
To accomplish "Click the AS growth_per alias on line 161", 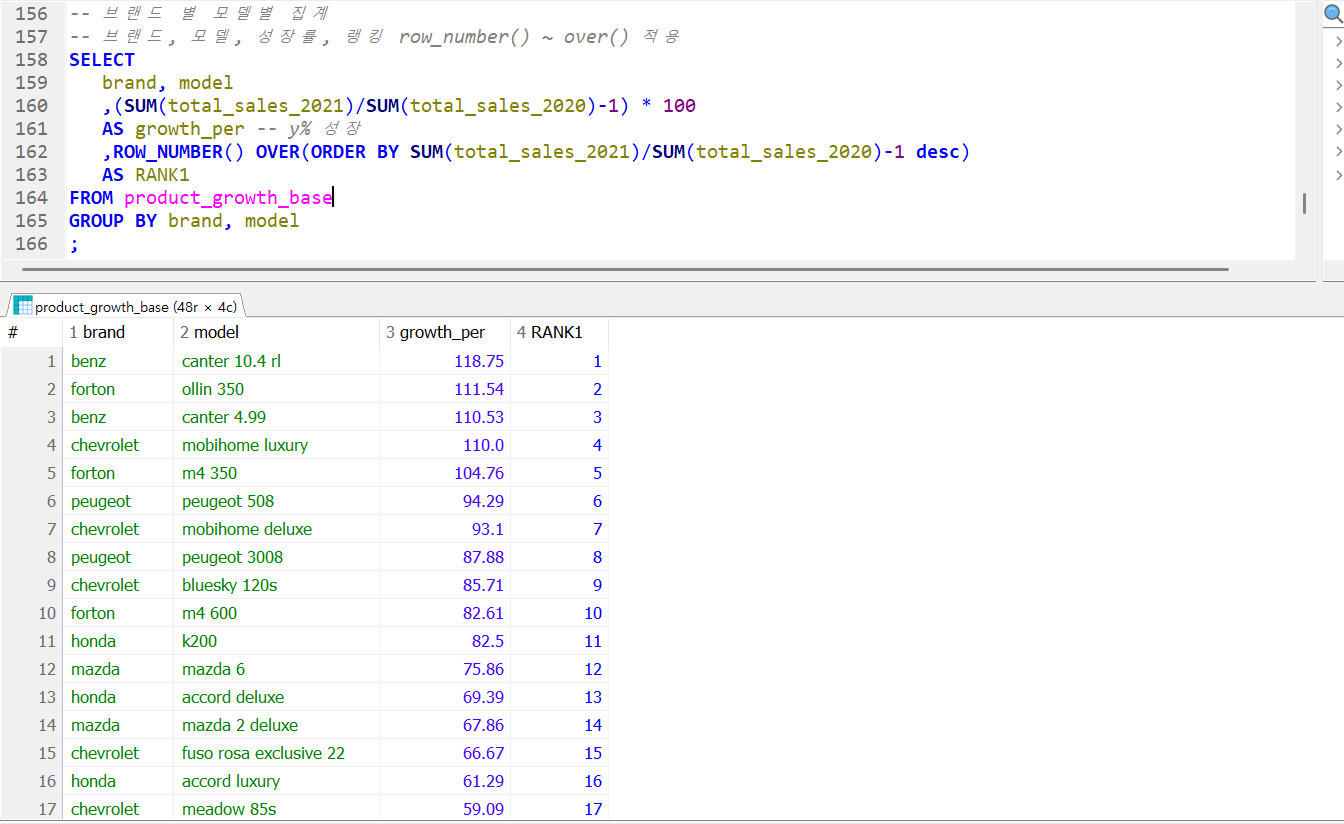I will pos(173,129).
